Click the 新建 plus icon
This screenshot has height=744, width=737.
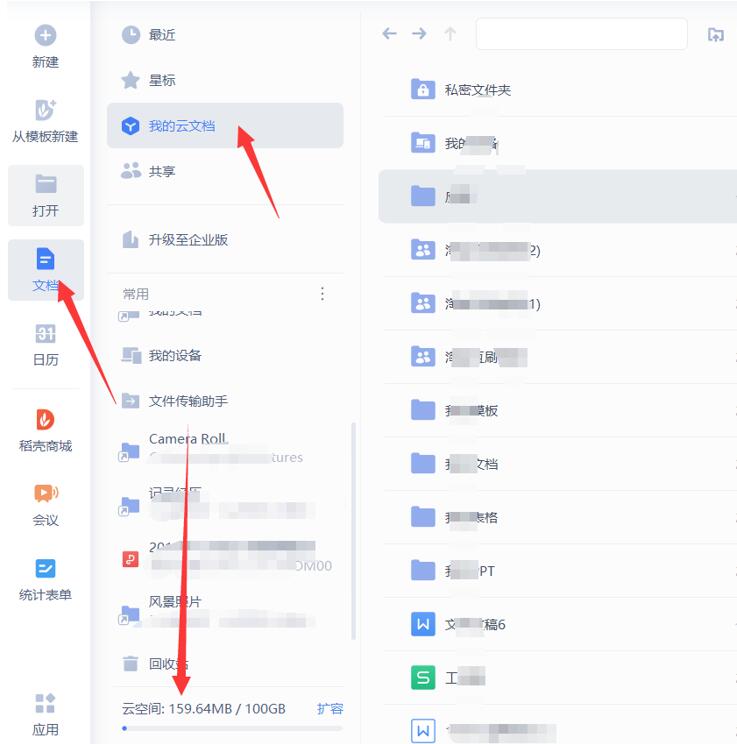(x=46, y=36)
